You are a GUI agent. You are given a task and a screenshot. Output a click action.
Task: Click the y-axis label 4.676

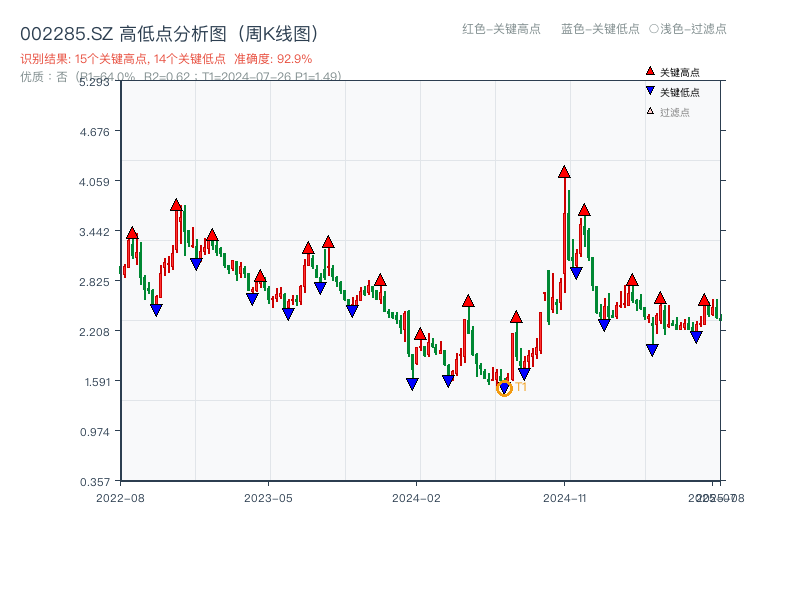pyautogui.click(x=94, y=132)
